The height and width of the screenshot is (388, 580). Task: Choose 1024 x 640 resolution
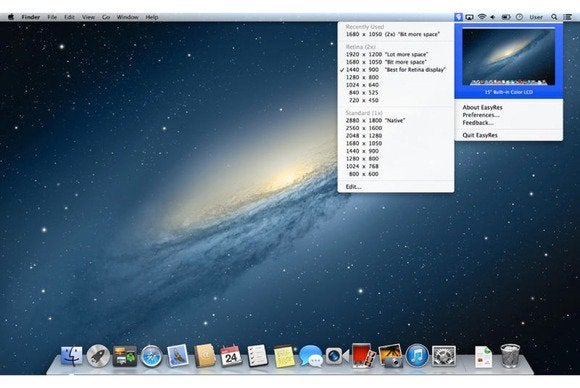click(395, 85)
